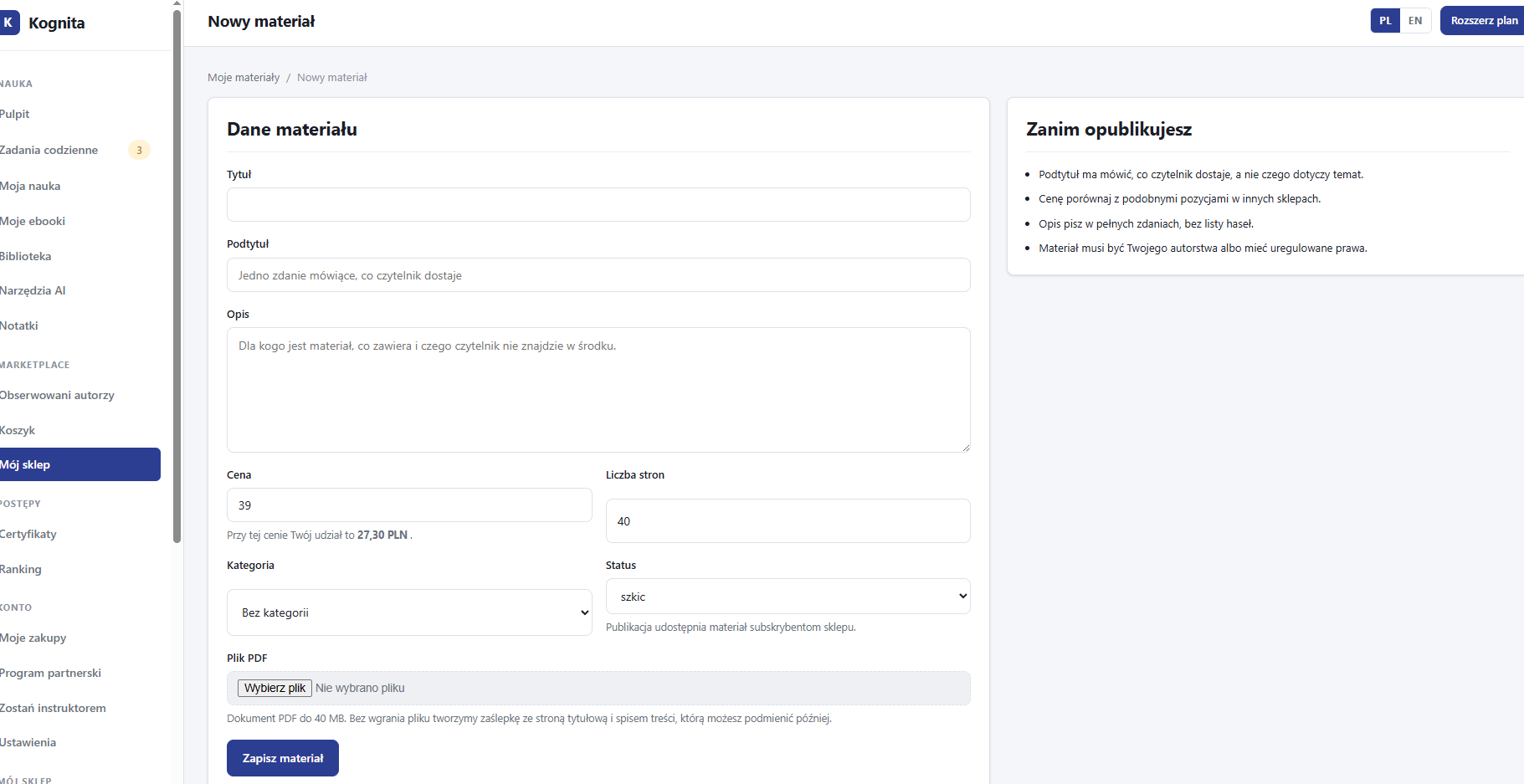This screenshot has width=1524, height=784.
Task: Go to Notatki
Action: (x=18, y=326)
